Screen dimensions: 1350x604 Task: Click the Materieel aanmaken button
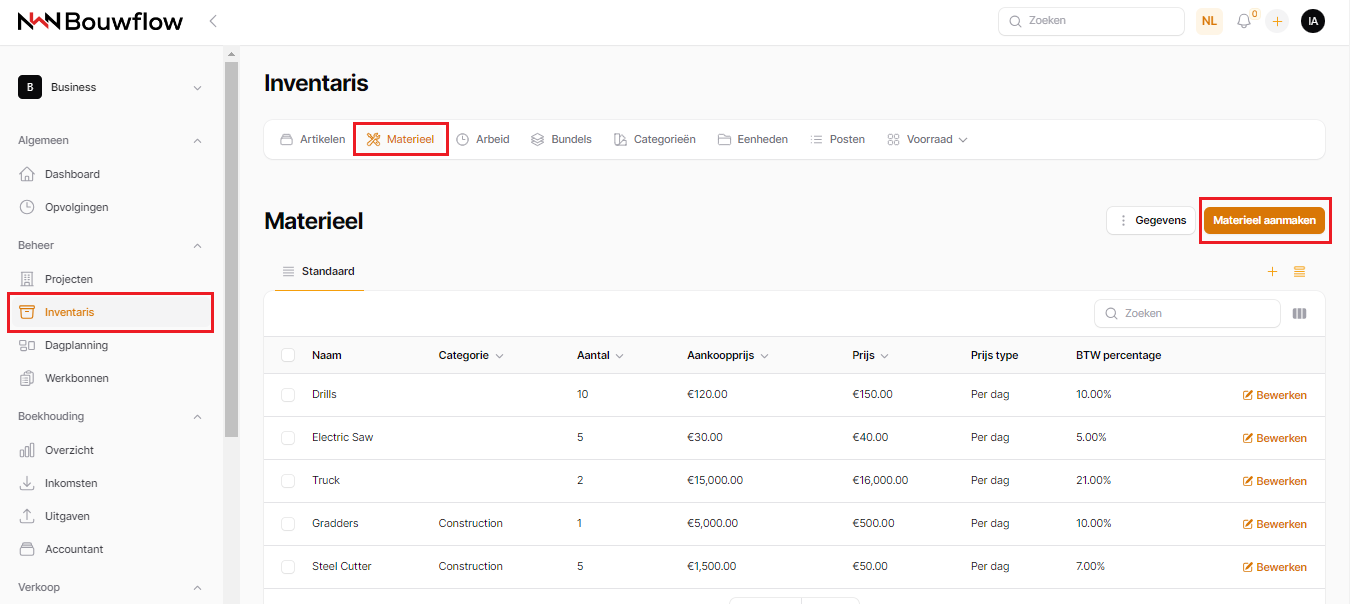tap(1264, 221)
